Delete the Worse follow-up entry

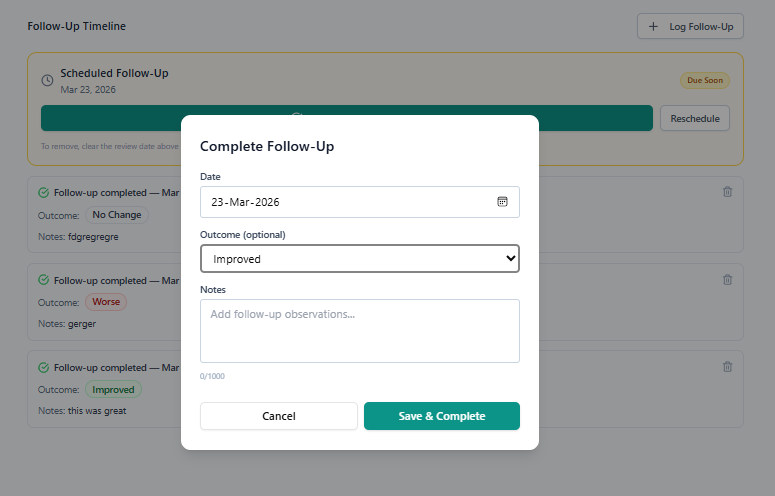727,280
